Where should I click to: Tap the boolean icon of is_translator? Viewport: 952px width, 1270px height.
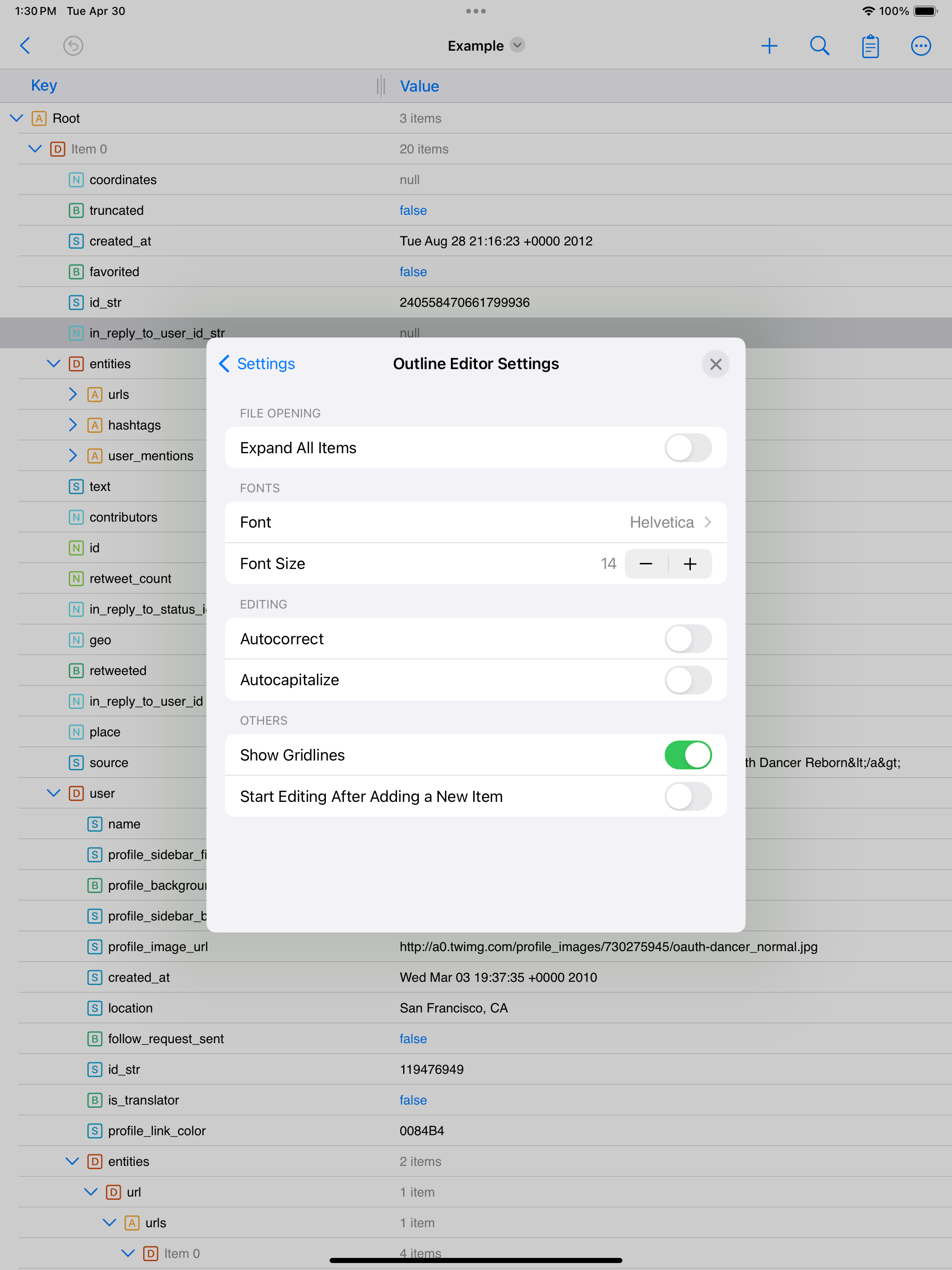[95, 1100]
